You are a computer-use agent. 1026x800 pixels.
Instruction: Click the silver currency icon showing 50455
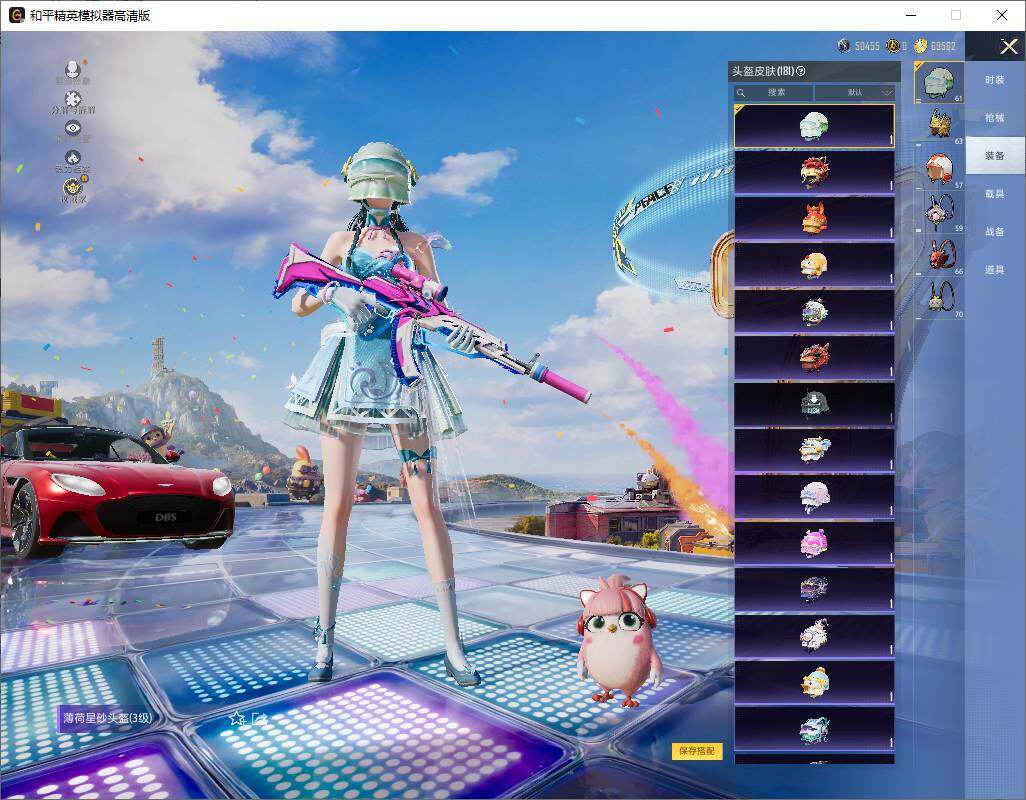[x=843, y=46]
